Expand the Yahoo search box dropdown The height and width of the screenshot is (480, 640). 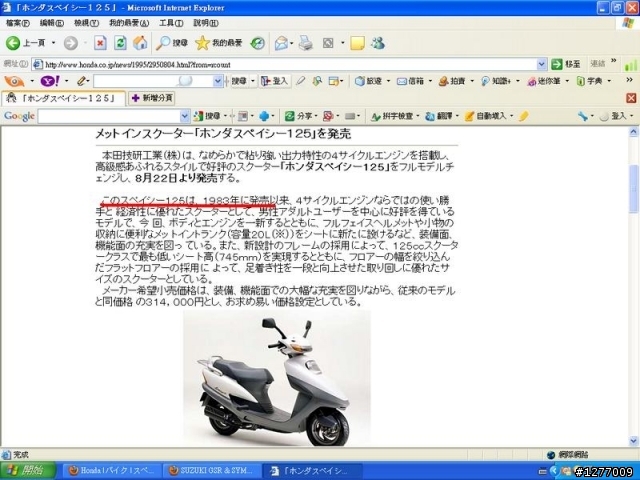pyautogui.click(x=218, y=81)
